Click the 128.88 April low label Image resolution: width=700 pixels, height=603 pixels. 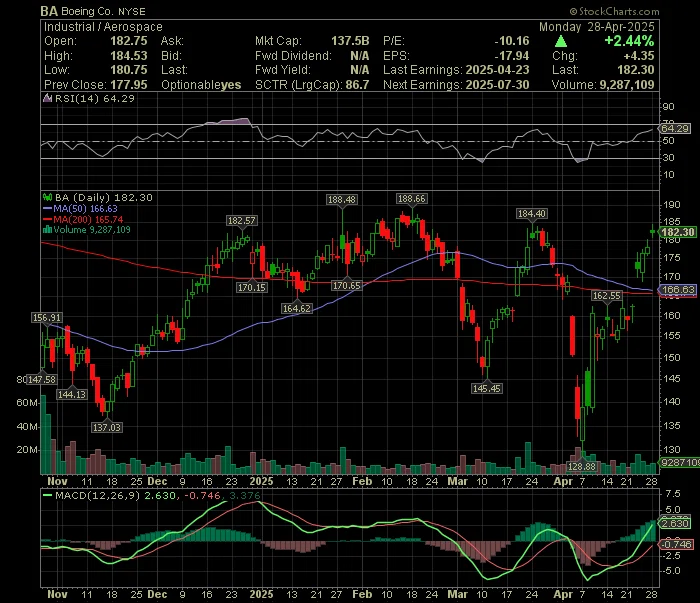click(582, 466)
